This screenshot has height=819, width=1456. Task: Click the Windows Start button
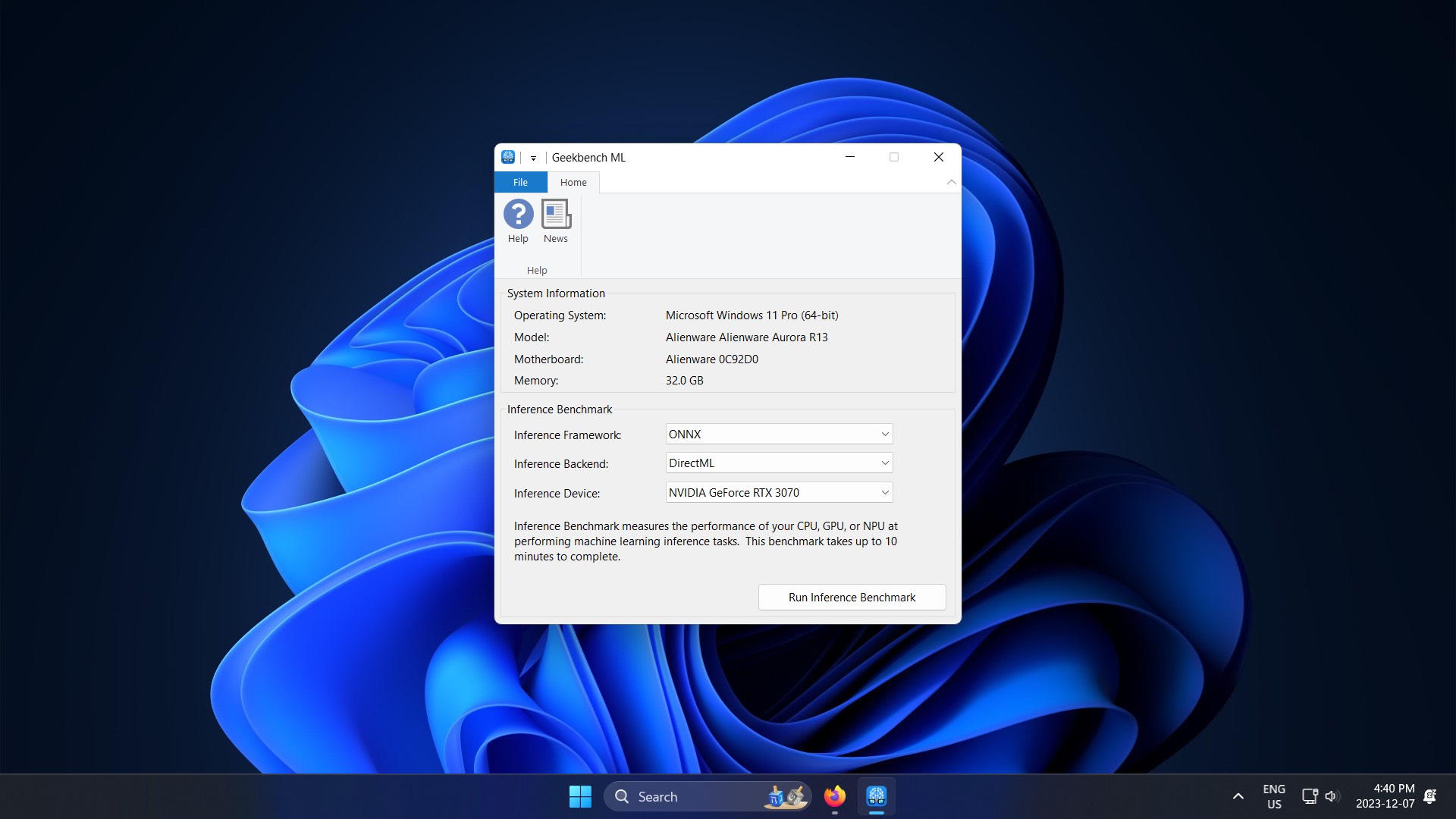tap(580, 796)
